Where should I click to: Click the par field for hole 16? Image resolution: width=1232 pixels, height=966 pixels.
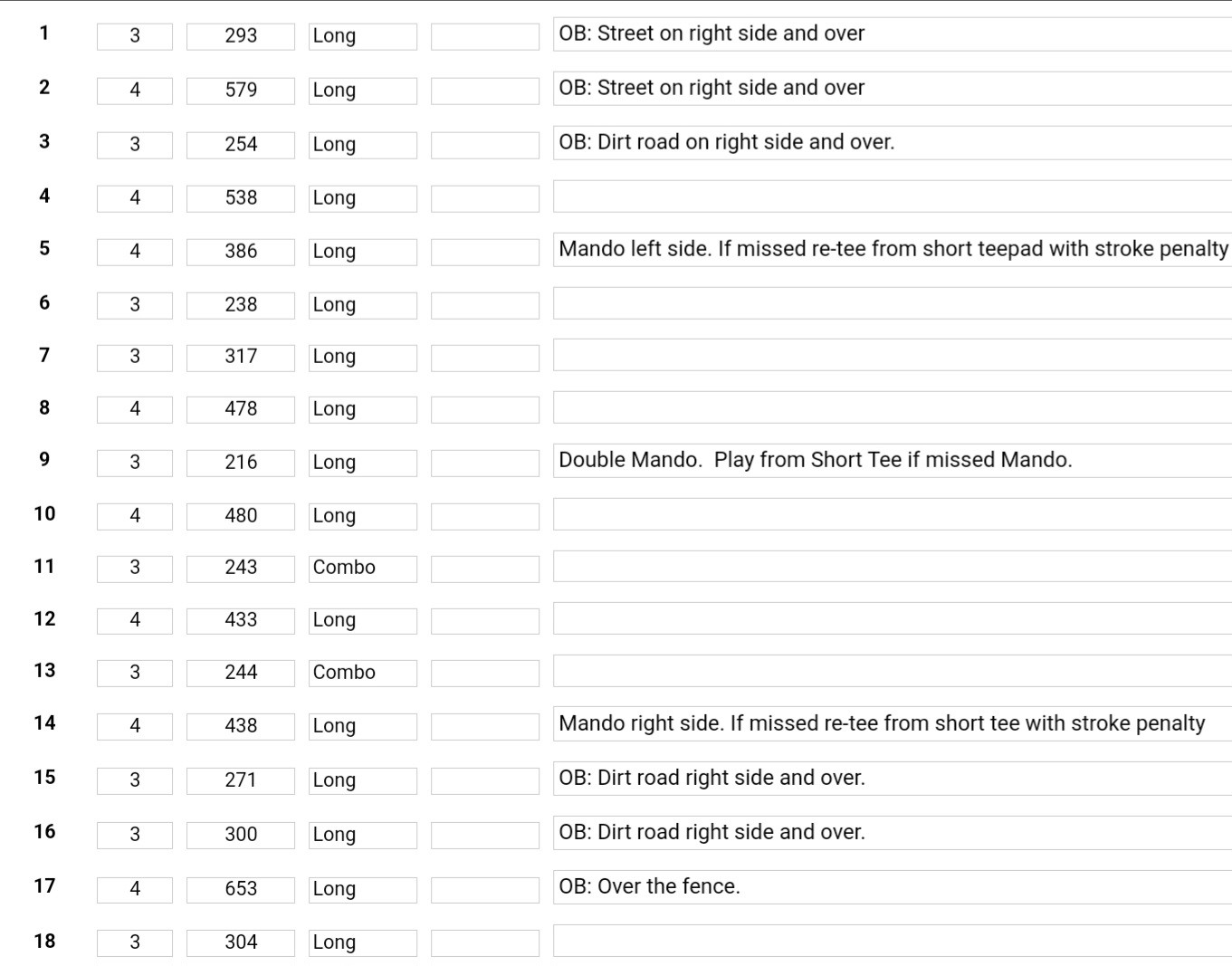[x=135, y=835]
